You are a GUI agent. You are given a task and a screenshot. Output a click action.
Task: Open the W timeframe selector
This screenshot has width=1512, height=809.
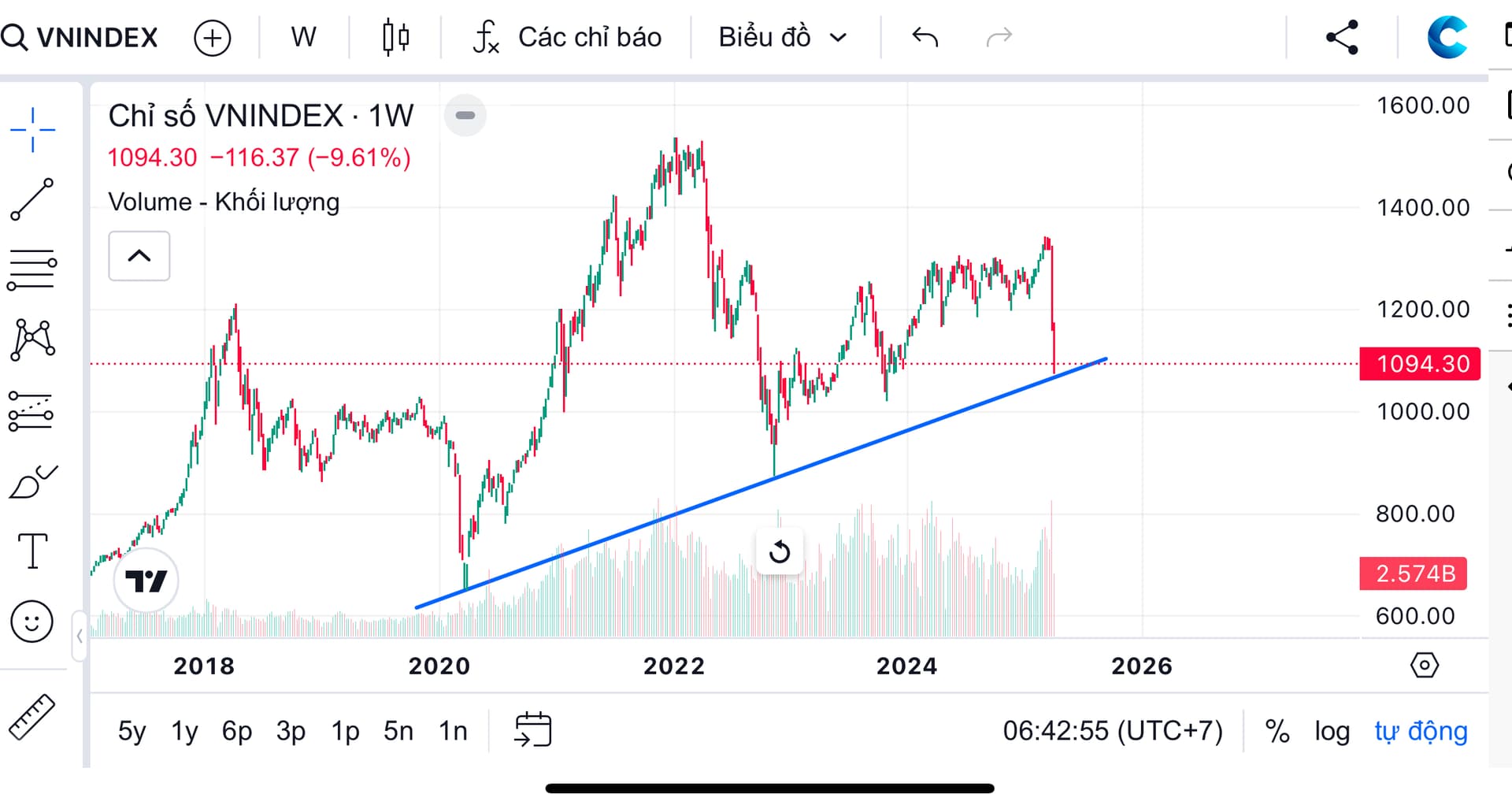[303, 37]
